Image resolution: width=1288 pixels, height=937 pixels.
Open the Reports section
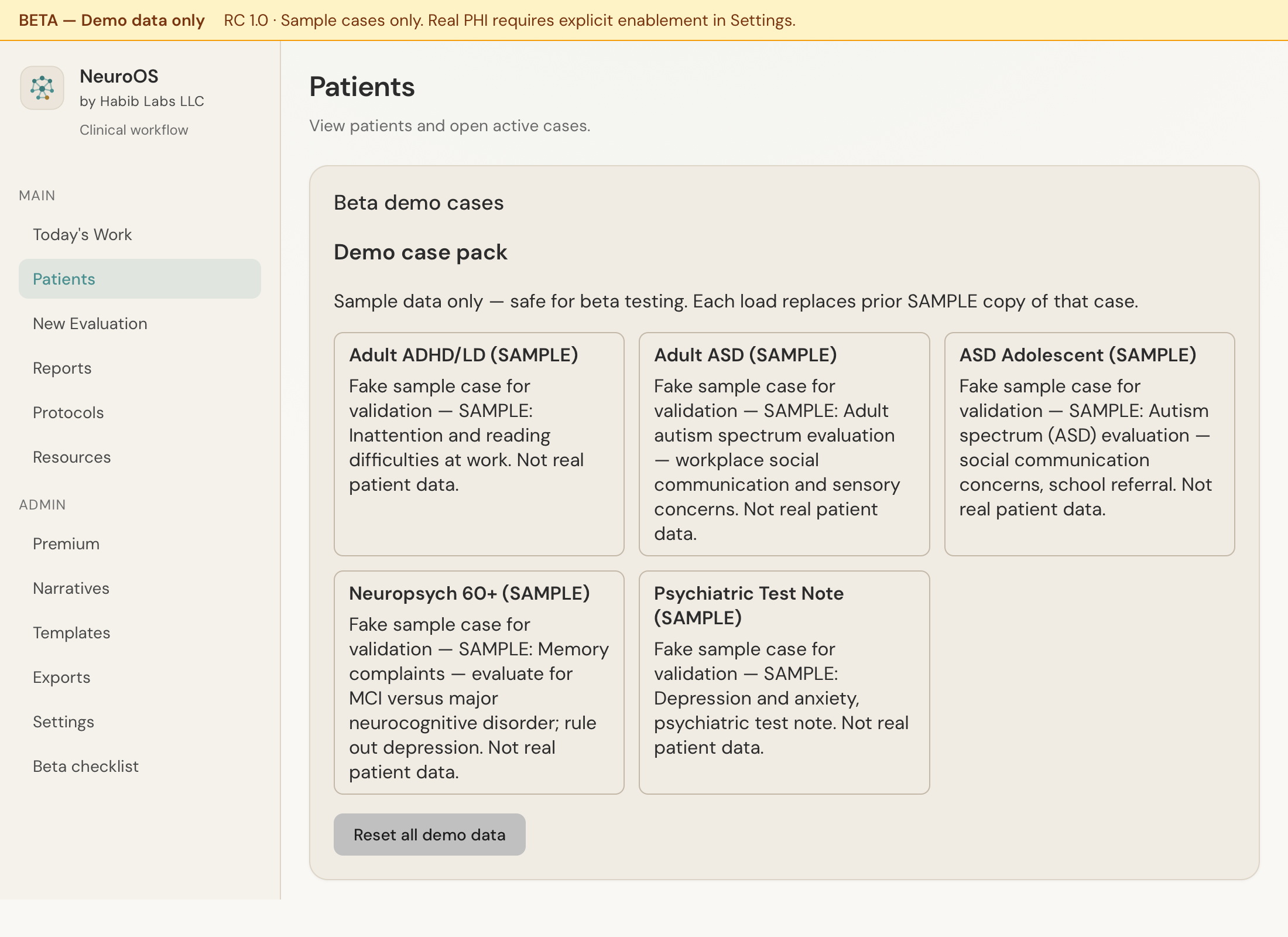[x=140, y=368]
